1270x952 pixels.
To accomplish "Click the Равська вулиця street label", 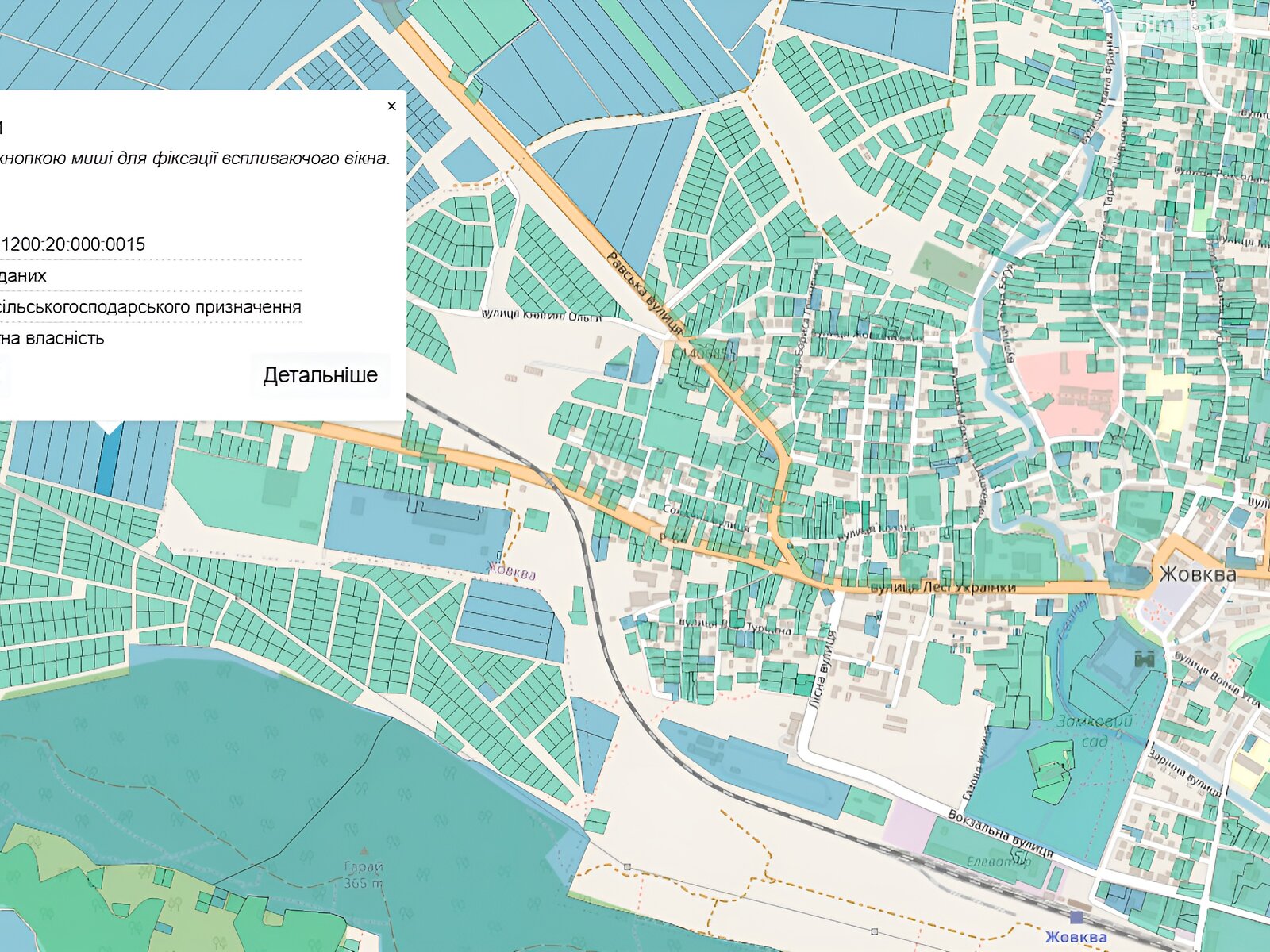I will [644, 292].
